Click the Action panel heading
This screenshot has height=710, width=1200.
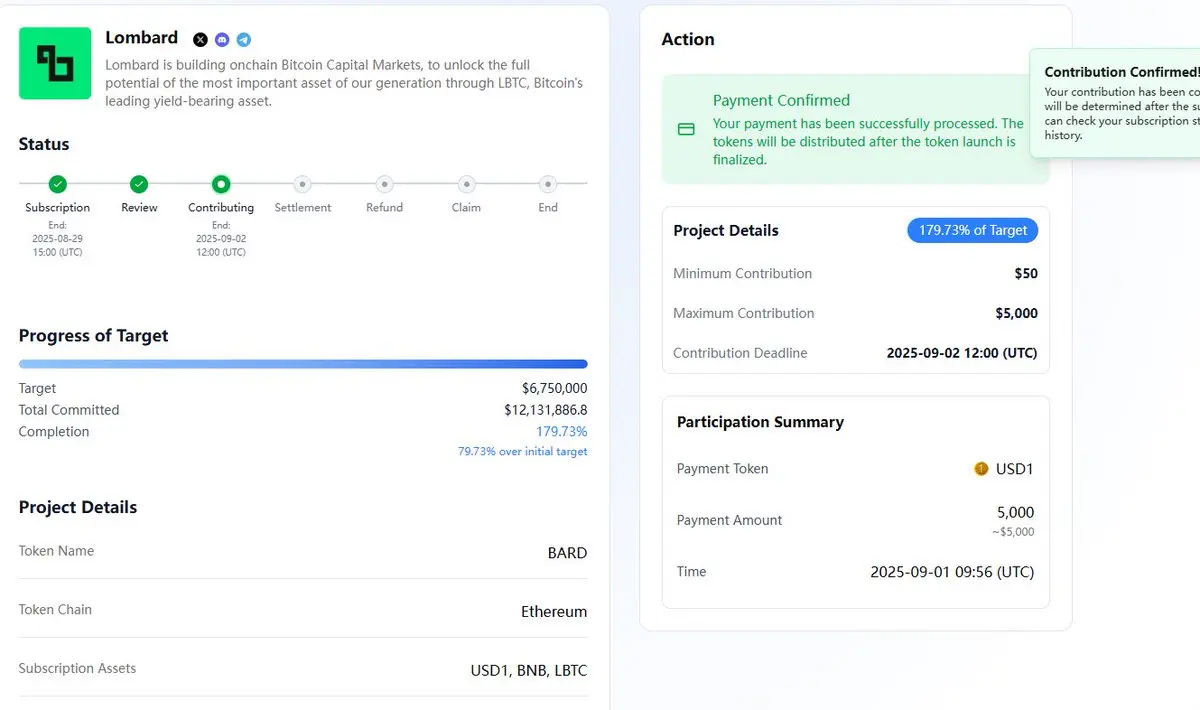click(x=688, y=39)
